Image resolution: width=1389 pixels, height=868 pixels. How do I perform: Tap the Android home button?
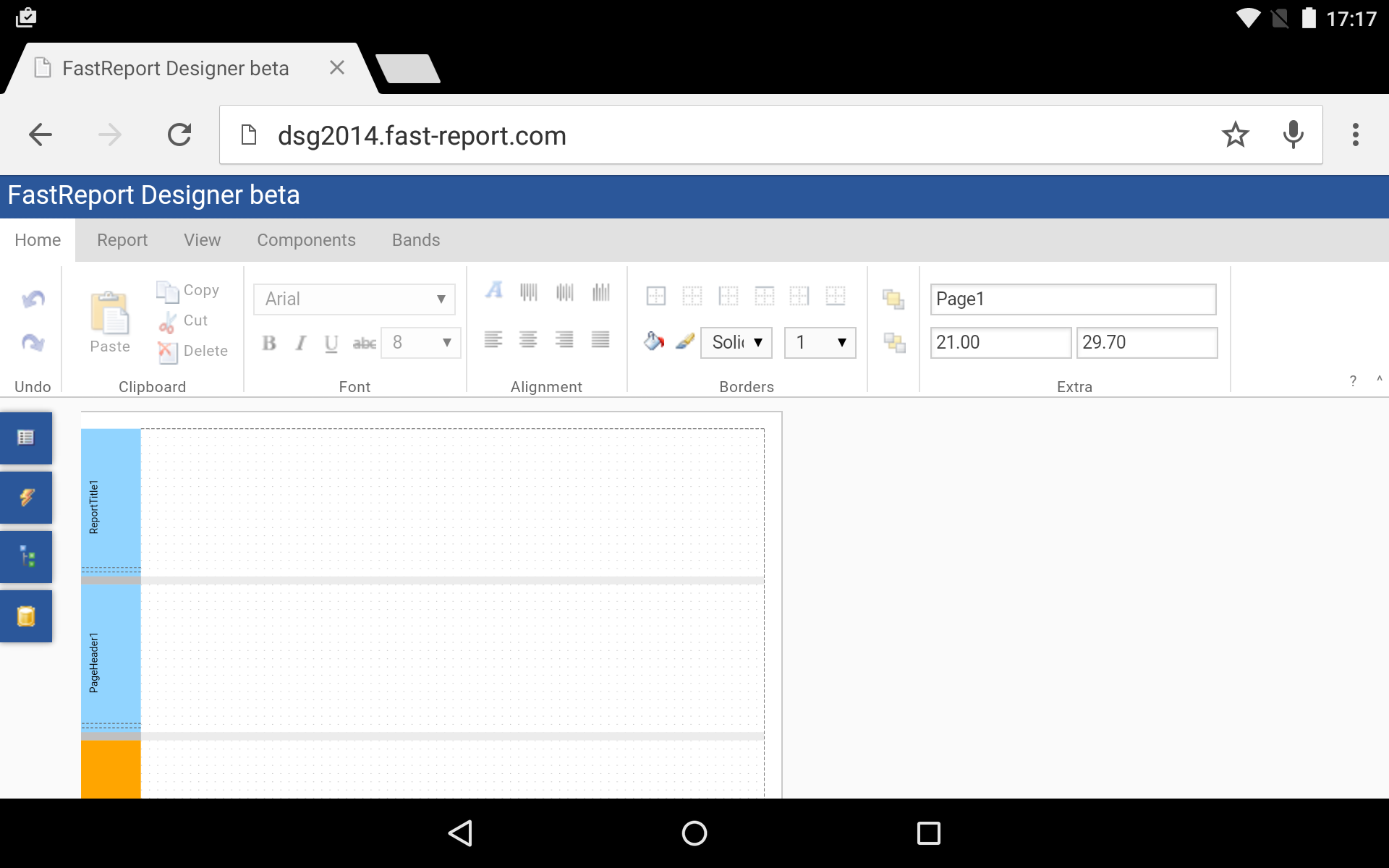[x=694, y=833]
